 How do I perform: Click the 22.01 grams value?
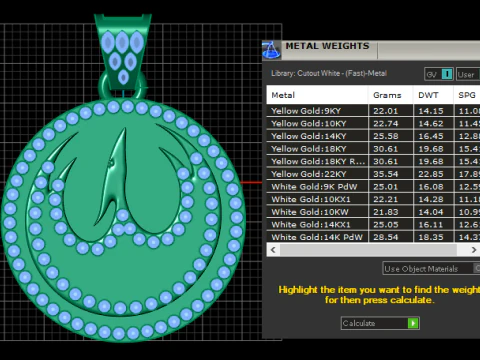point(386,111)
